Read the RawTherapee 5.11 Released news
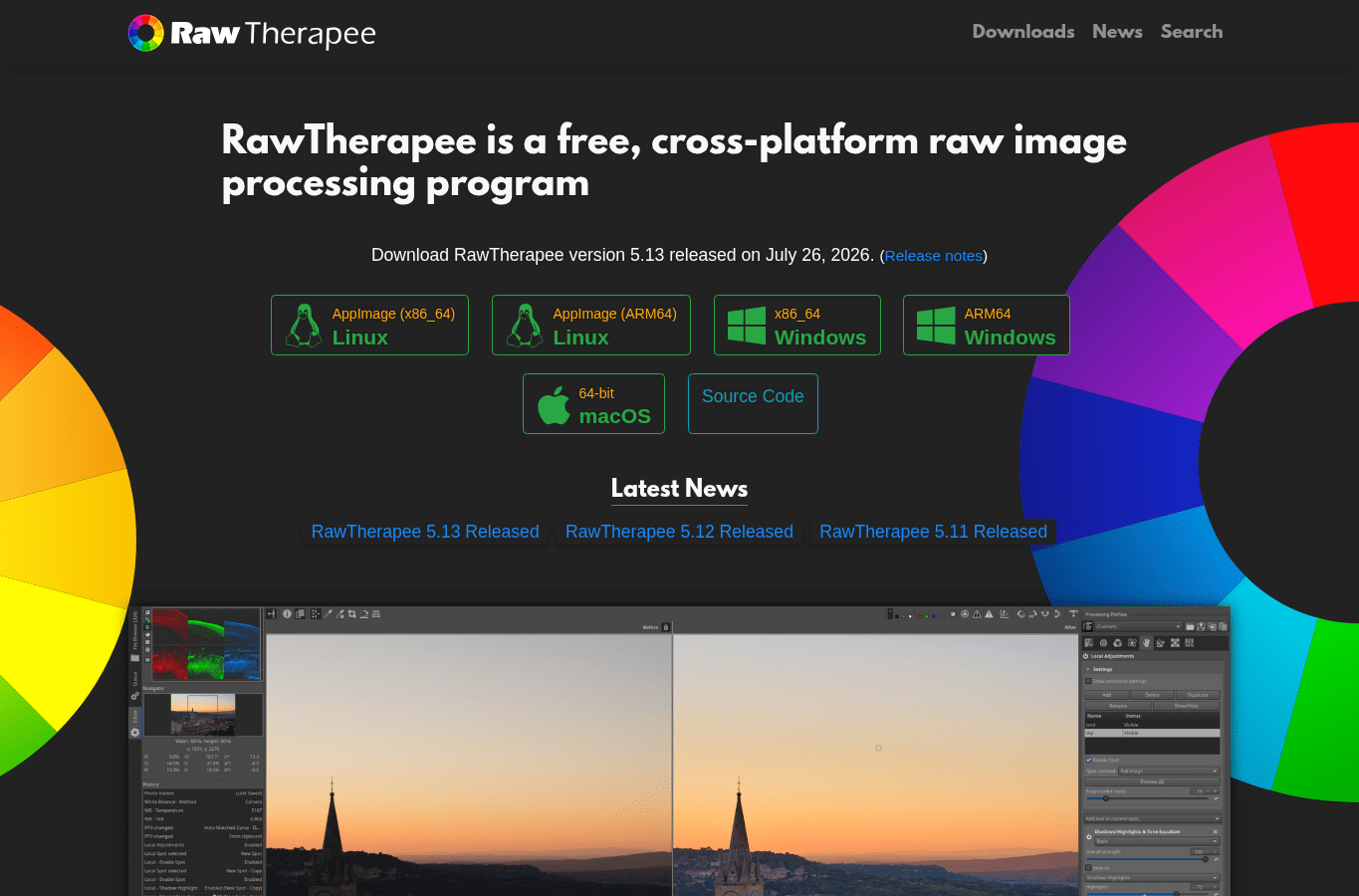 pyautogui.click(x=934, y=532)
